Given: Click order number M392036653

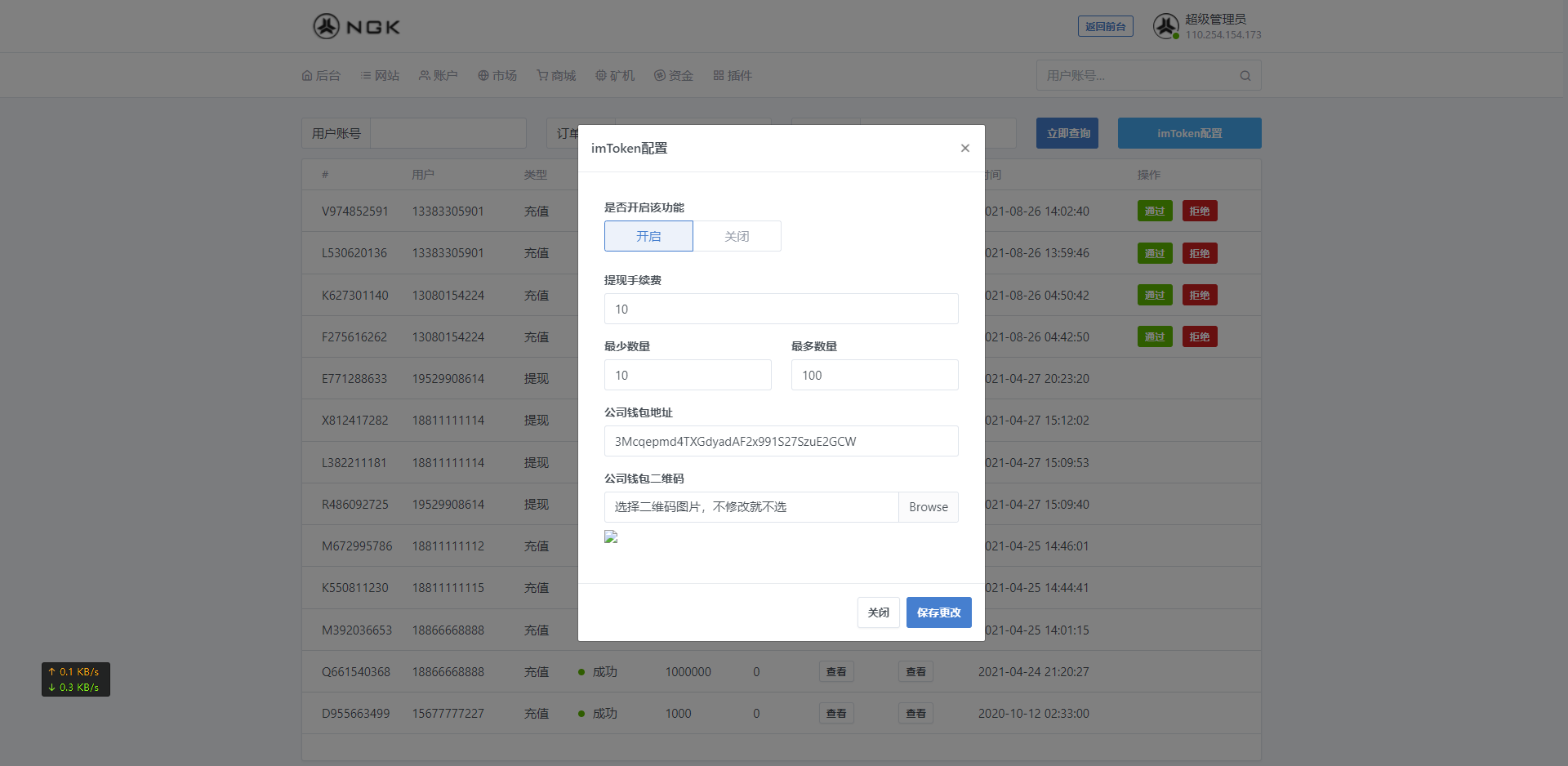Looking at the screenshot, I should click(357, 630).
